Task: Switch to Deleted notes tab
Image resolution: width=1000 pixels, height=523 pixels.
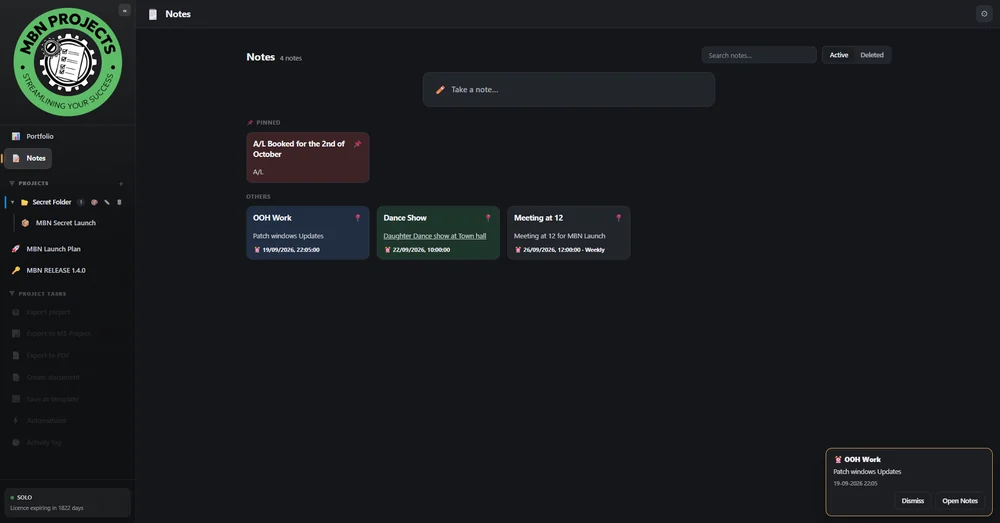Action: [872, 55]
